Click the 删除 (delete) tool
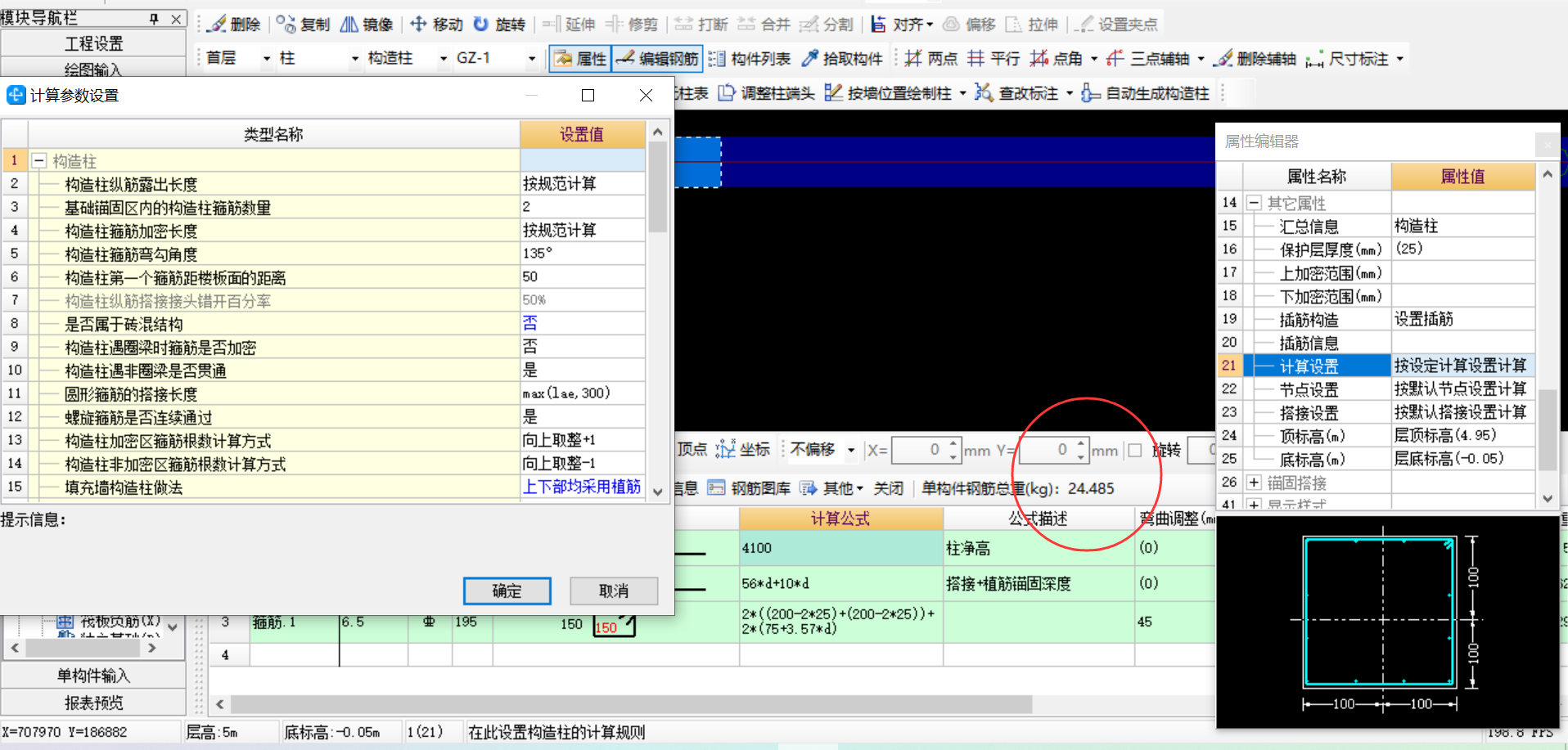This screenshot has height=750, width=1568. coord(233,25)
